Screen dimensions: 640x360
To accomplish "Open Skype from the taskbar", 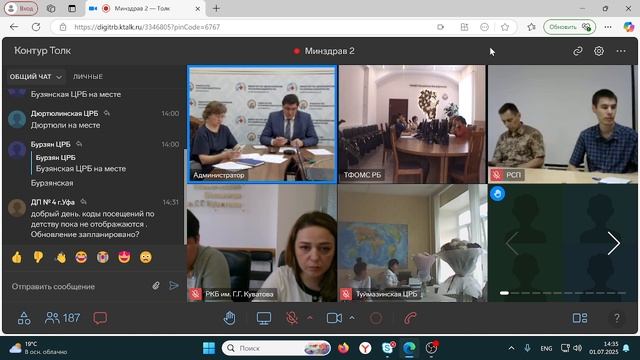I will [387, 348].
